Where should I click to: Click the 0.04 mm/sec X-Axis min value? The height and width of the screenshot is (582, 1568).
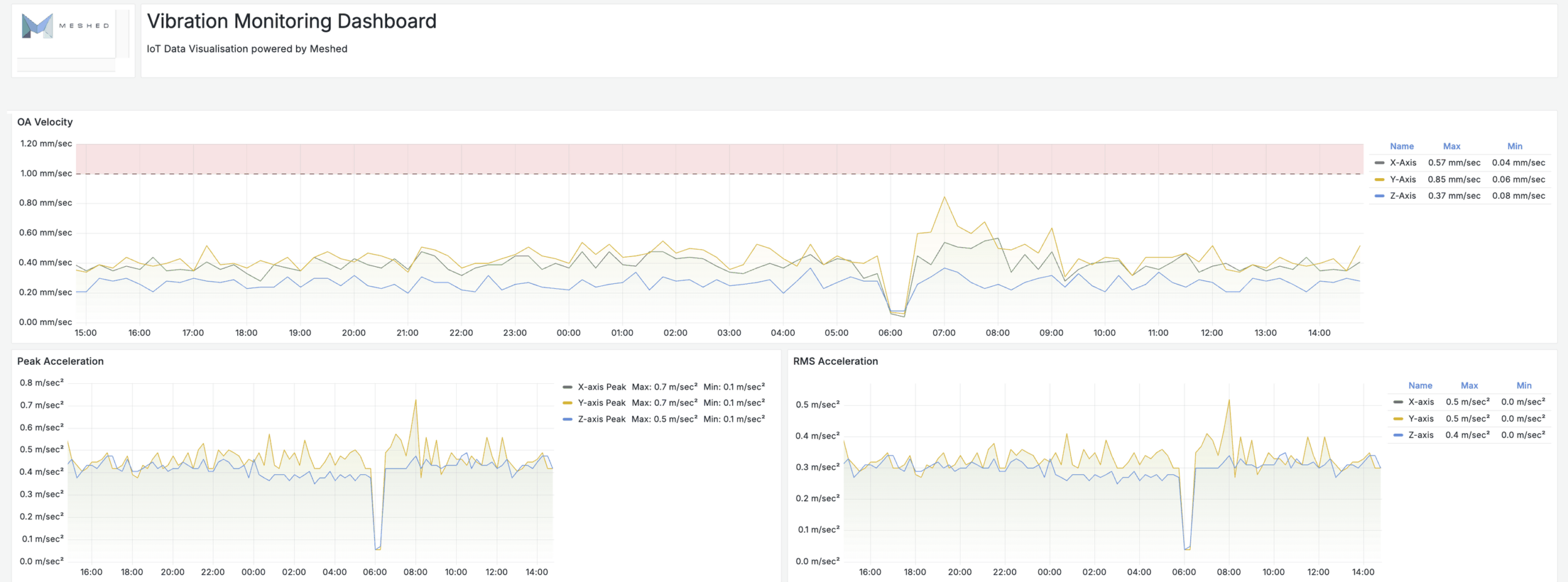click(1518, 163)
